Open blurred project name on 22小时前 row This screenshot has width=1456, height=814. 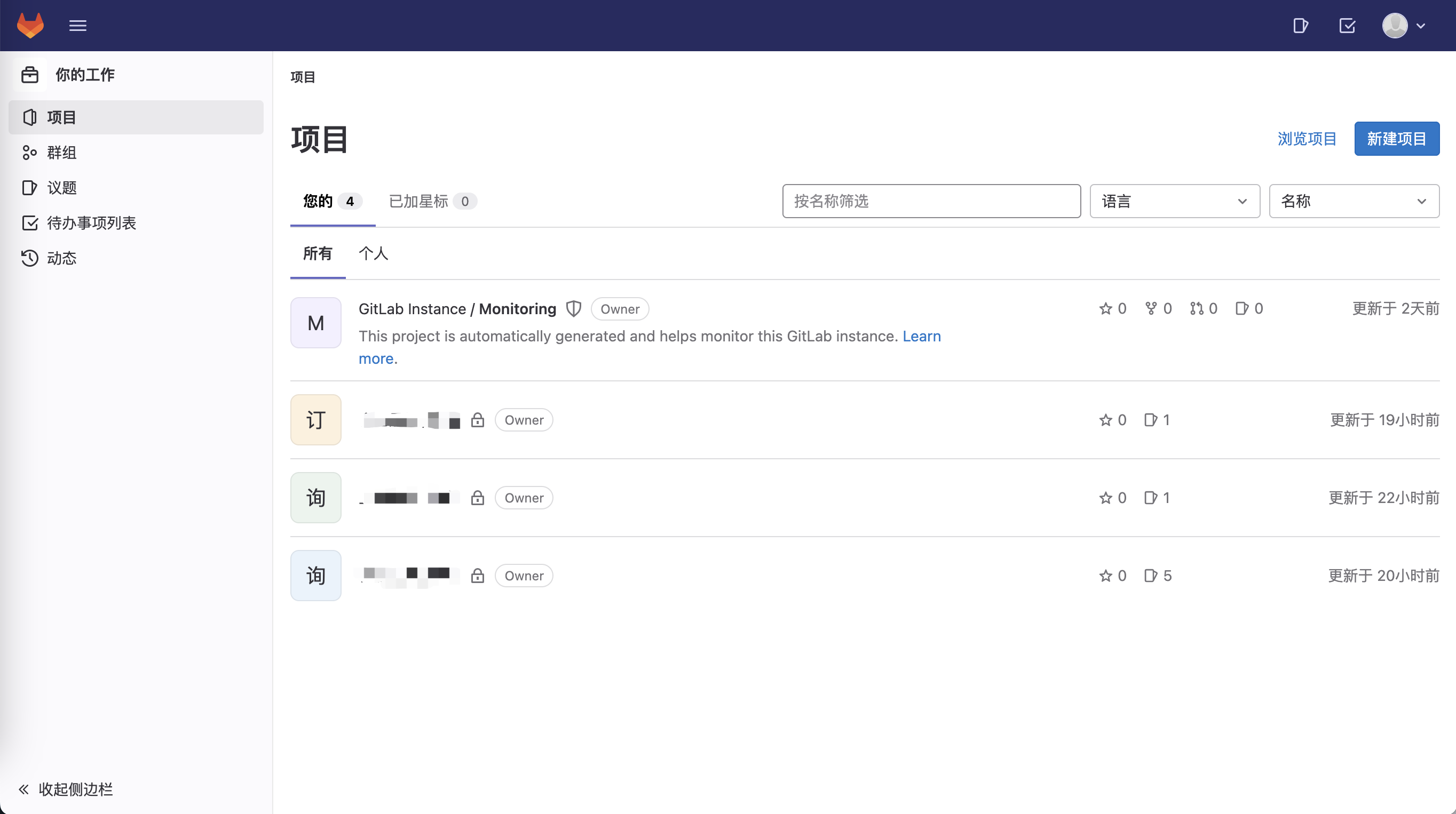point(410,498)
